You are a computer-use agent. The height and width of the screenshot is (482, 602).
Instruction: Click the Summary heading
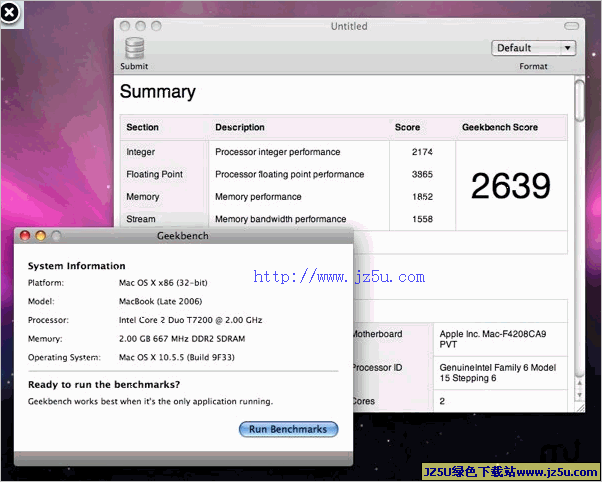158,92
